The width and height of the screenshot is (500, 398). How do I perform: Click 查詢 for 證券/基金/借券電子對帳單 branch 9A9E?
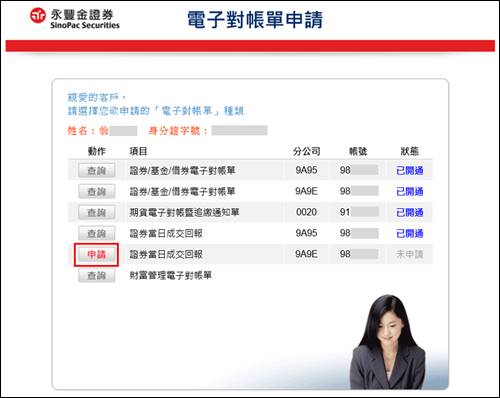(x=97, y=191)
